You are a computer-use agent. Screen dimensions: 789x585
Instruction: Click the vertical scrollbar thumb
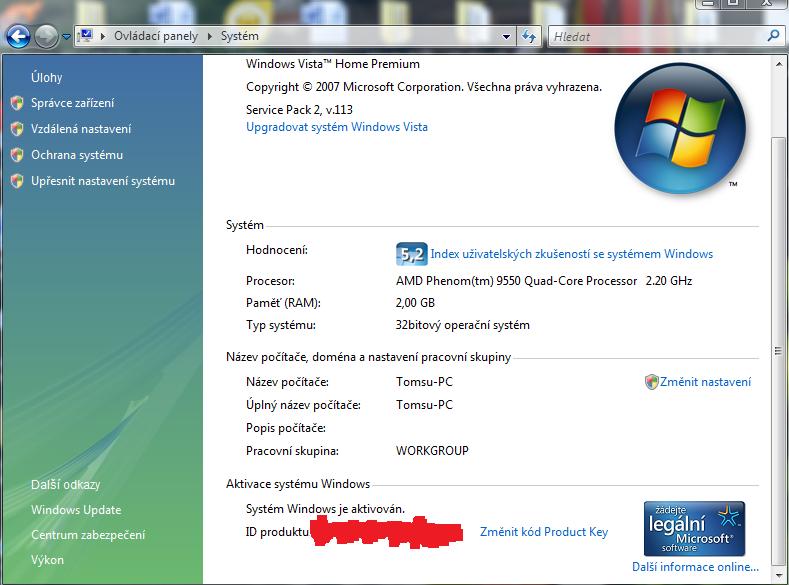pos(778,351)
